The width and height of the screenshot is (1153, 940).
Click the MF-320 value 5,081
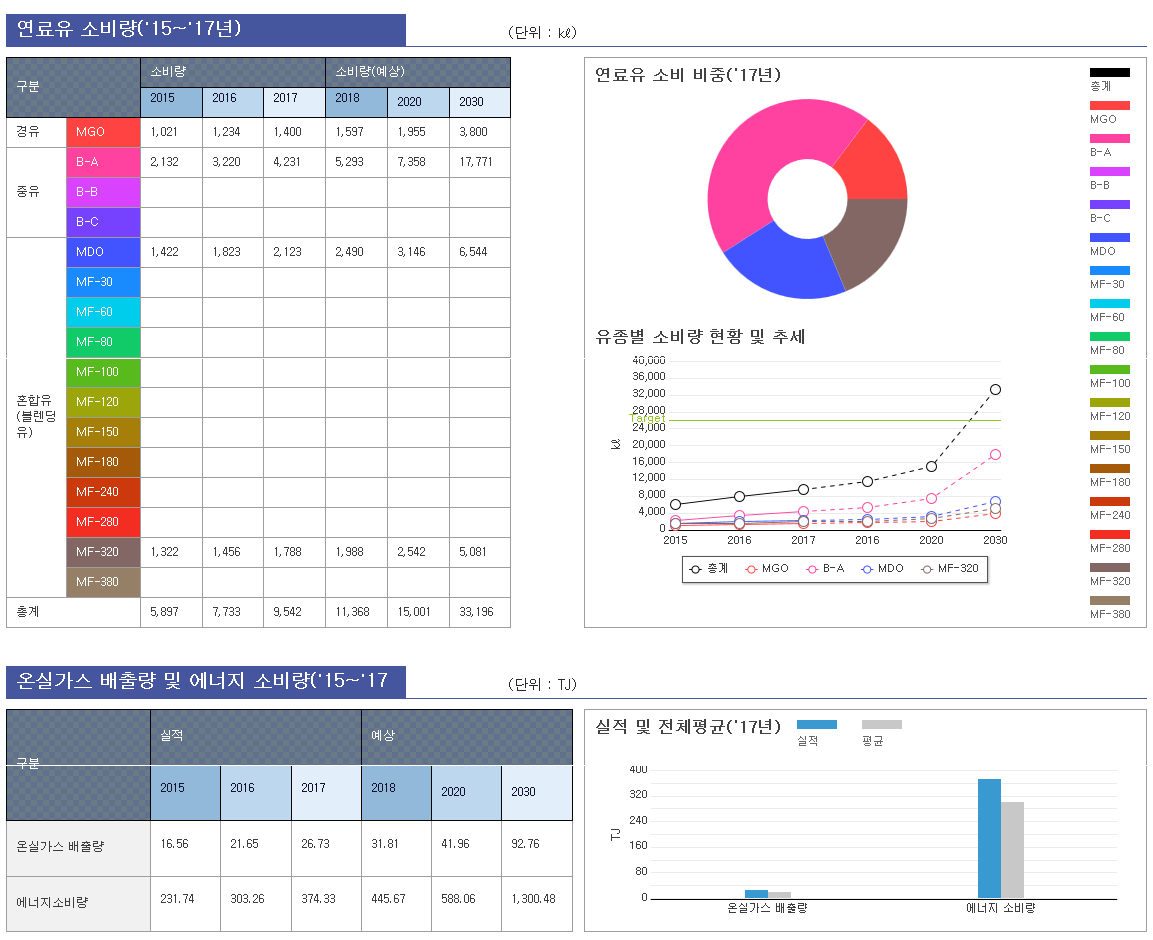(x=473, y=552)
